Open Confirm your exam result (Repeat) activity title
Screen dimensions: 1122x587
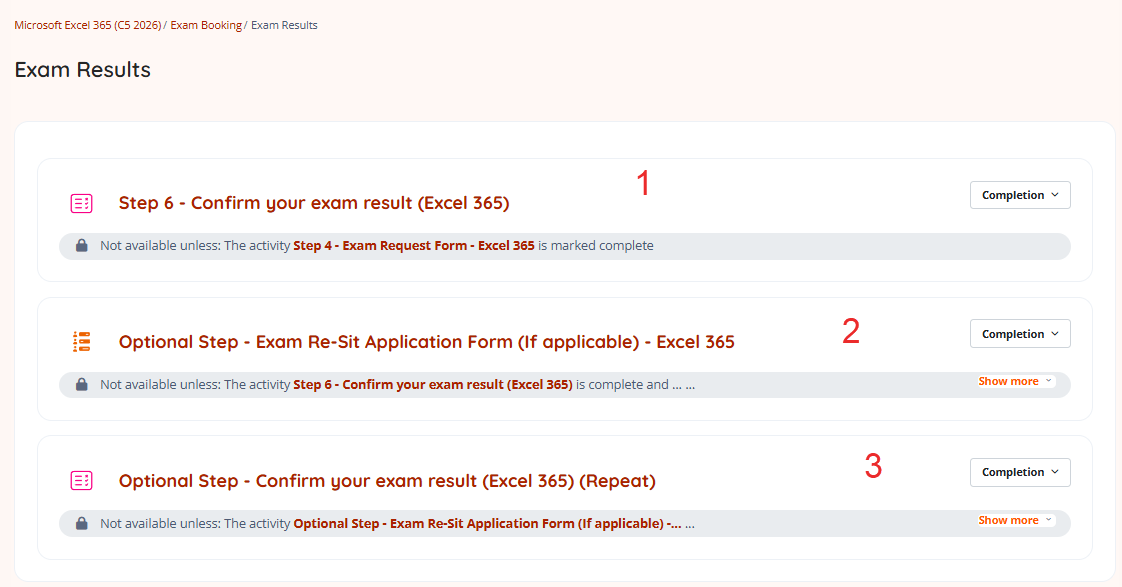coord(387,481)
